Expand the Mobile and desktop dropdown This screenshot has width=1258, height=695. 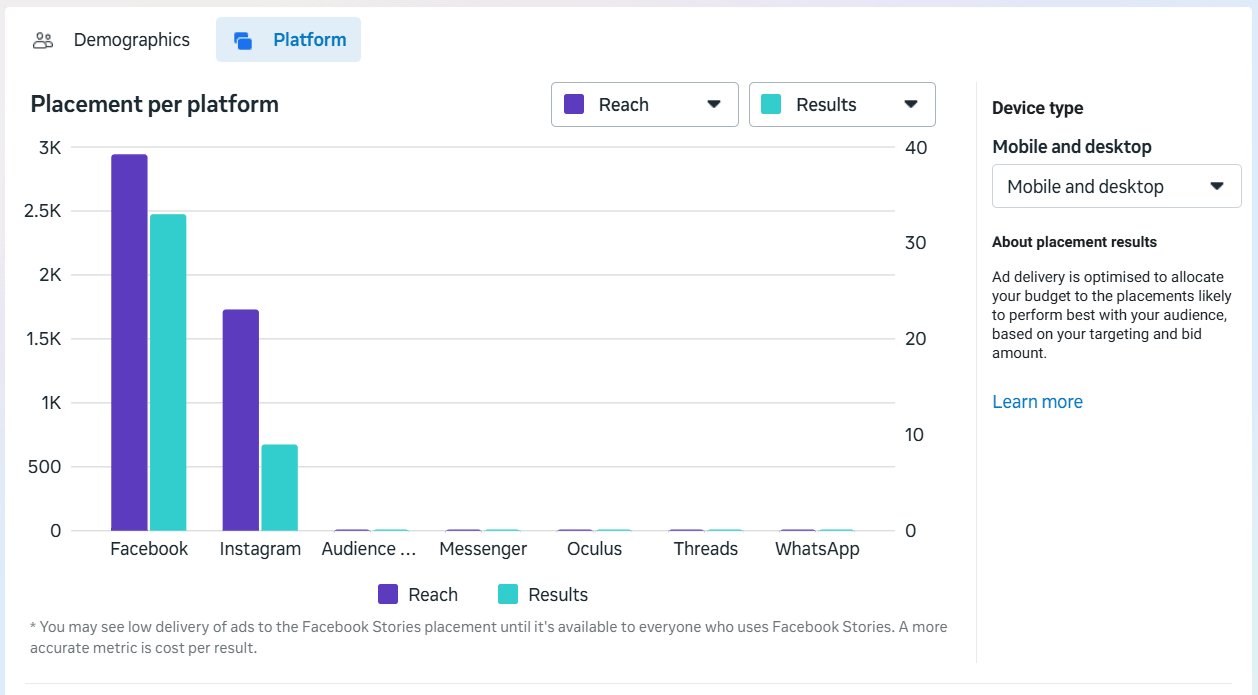(x=1116, y=187)
